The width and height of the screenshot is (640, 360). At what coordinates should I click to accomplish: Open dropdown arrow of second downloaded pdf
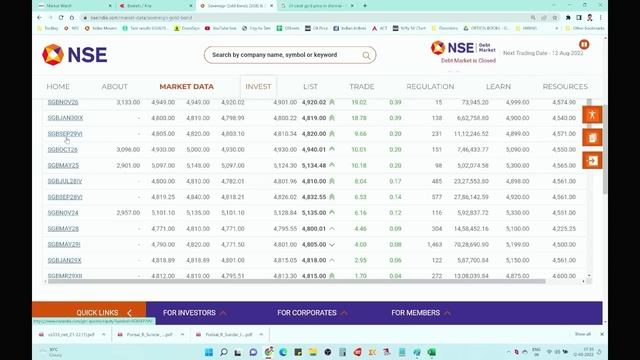click(x=182, y=334)
